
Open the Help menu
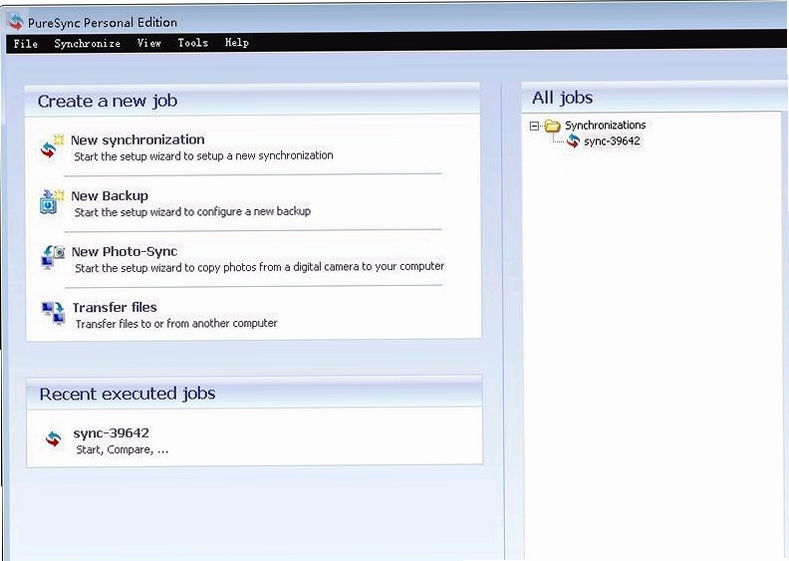tap(236, 43)
